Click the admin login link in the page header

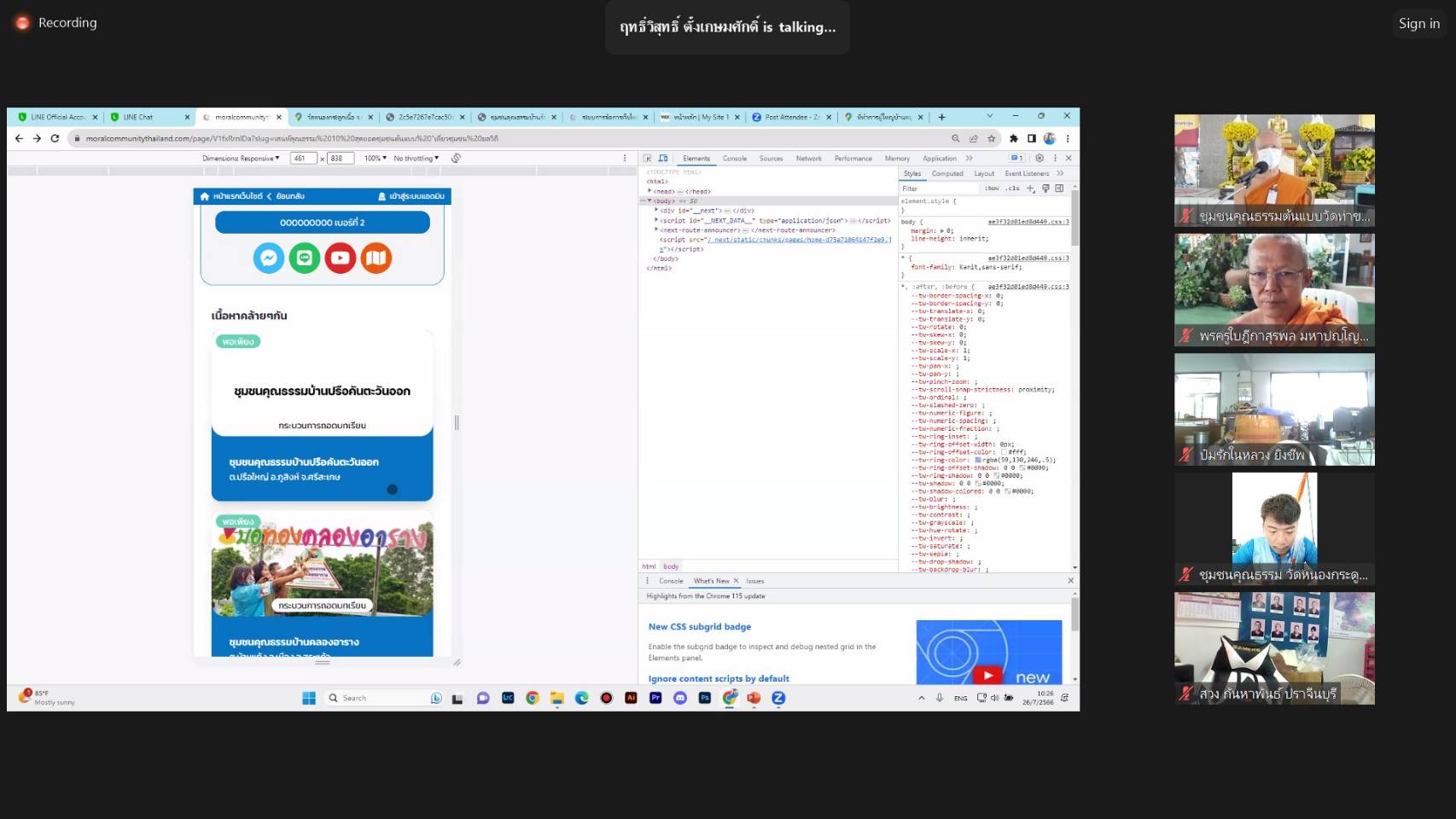tap(411, 196)
